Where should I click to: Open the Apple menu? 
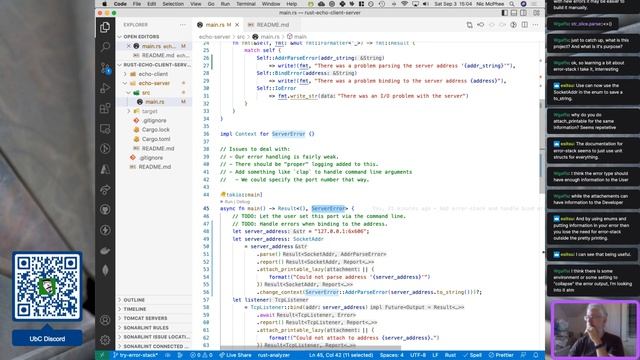[104, 4]
